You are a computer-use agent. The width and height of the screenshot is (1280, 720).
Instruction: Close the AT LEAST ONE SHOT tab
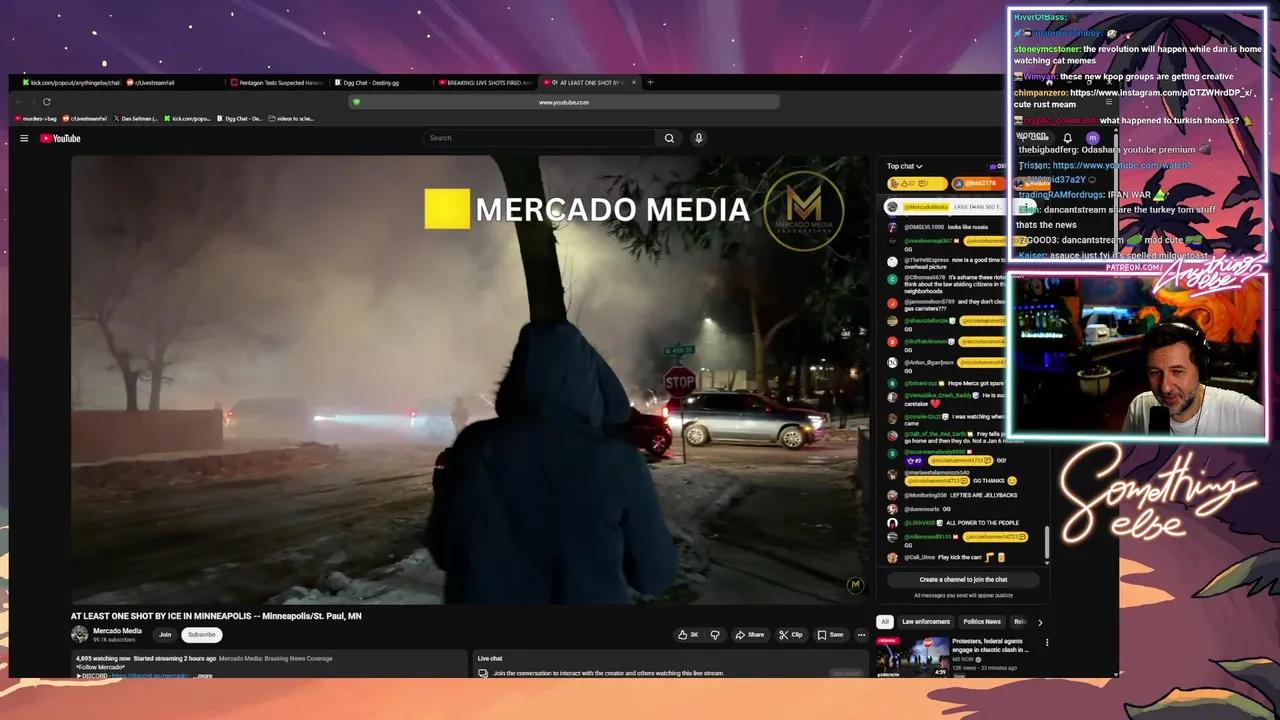pyautogui.click(x=633, y=83)
